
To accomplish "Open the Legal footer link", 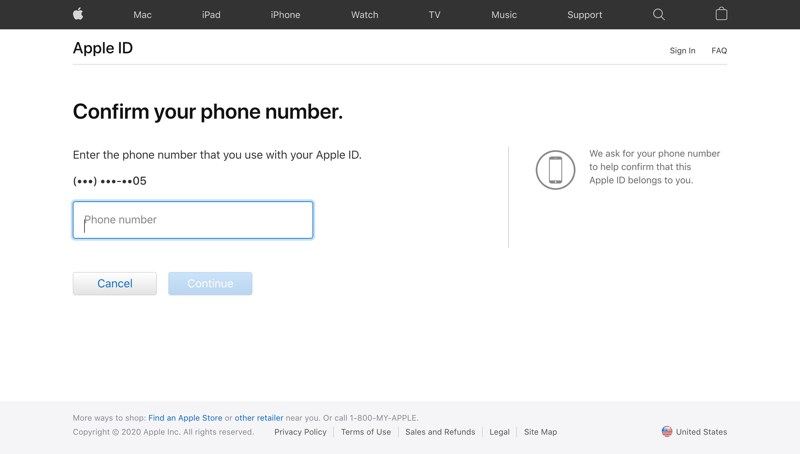I will (x=499, y=432).
